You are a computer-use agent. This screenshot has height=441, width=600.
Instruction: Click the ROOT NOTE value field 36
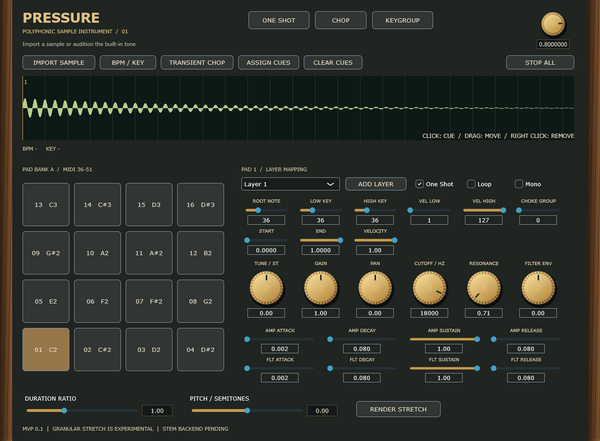pyautogui.click(x=266, y=220)
